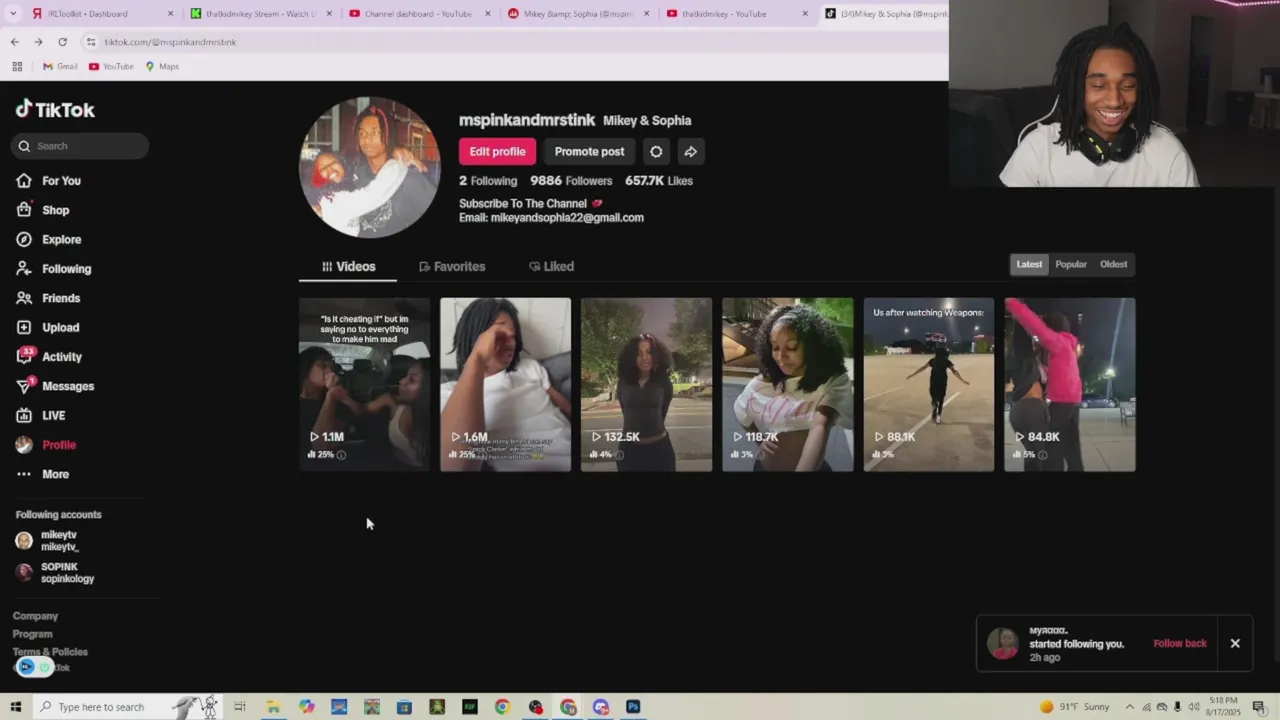This screenshot has width=1280, height=720.
Task: Go to the LIVE section
Action: click(41, 415)
